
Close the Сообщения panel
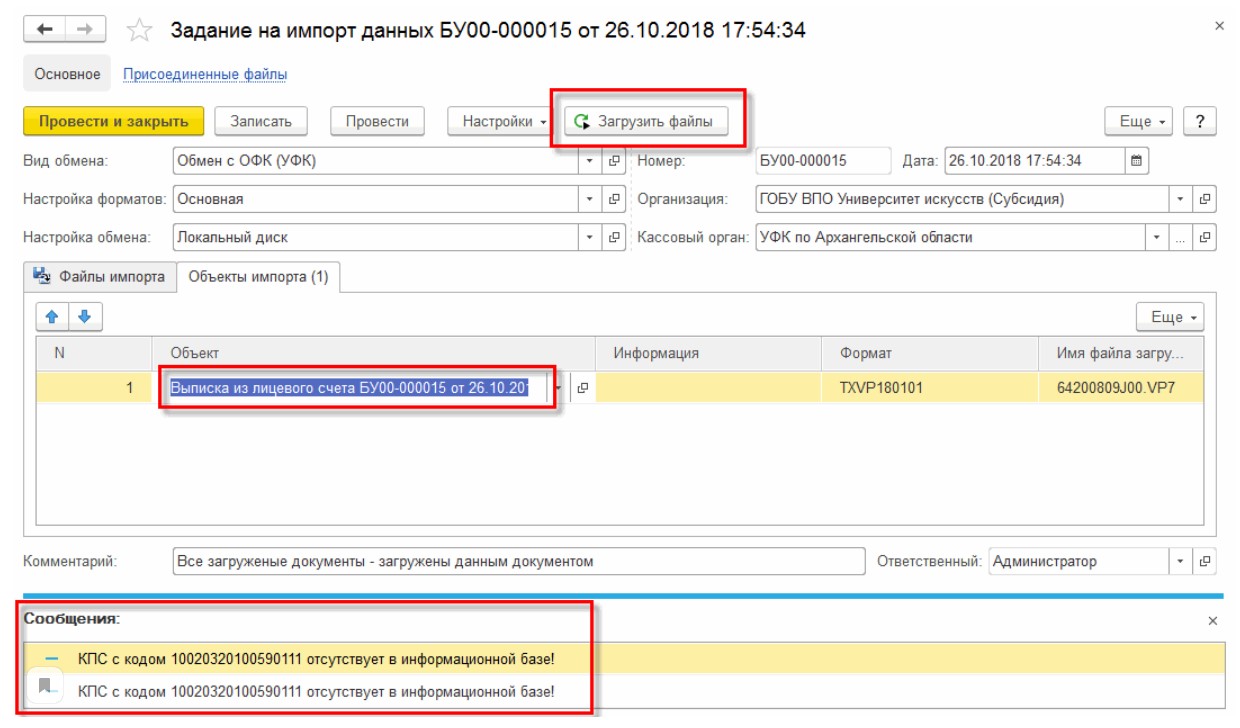(x=1213, y=621)
